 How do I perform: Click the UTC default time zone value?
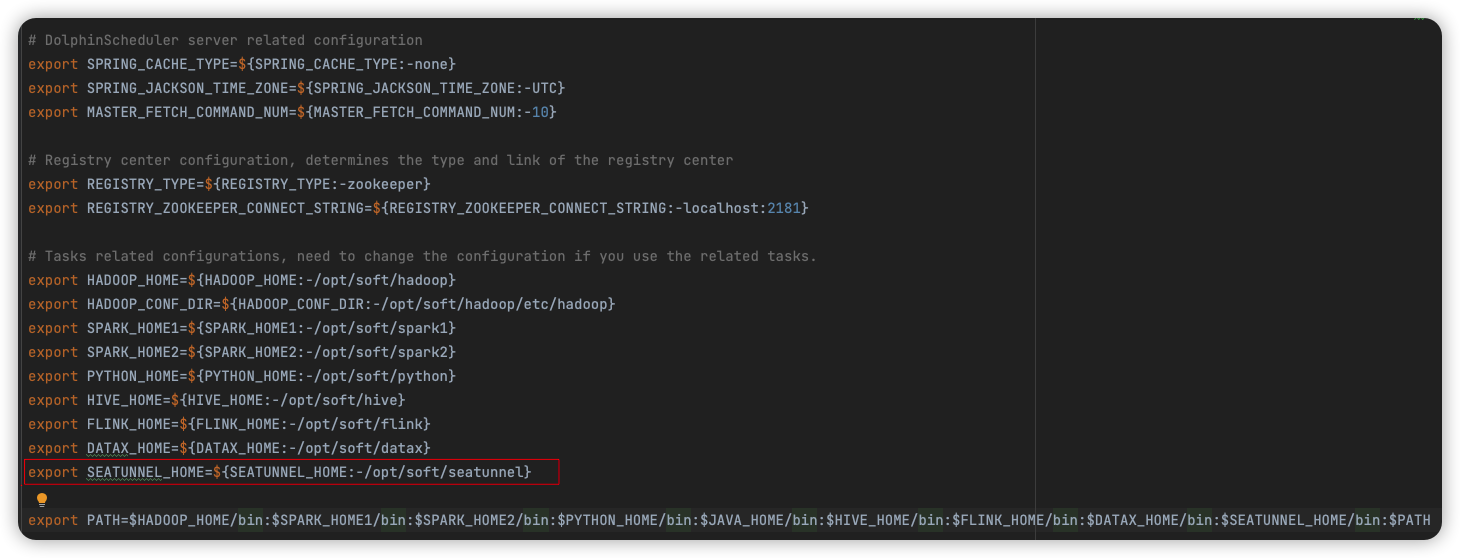pyautogui.click(x=552, y=88)
